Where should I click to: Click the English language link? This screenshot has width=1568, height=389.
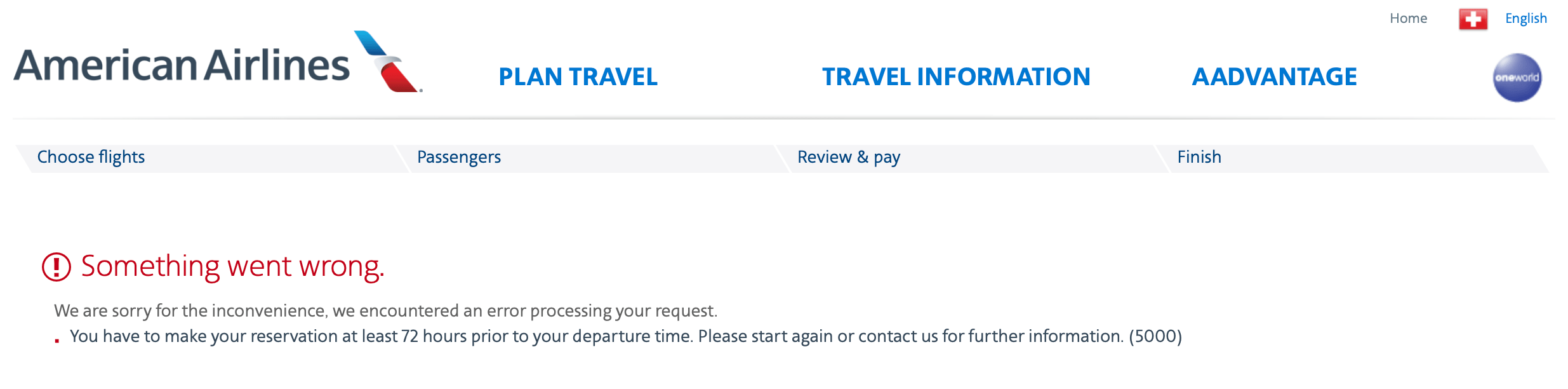(x=1525, y=19)
